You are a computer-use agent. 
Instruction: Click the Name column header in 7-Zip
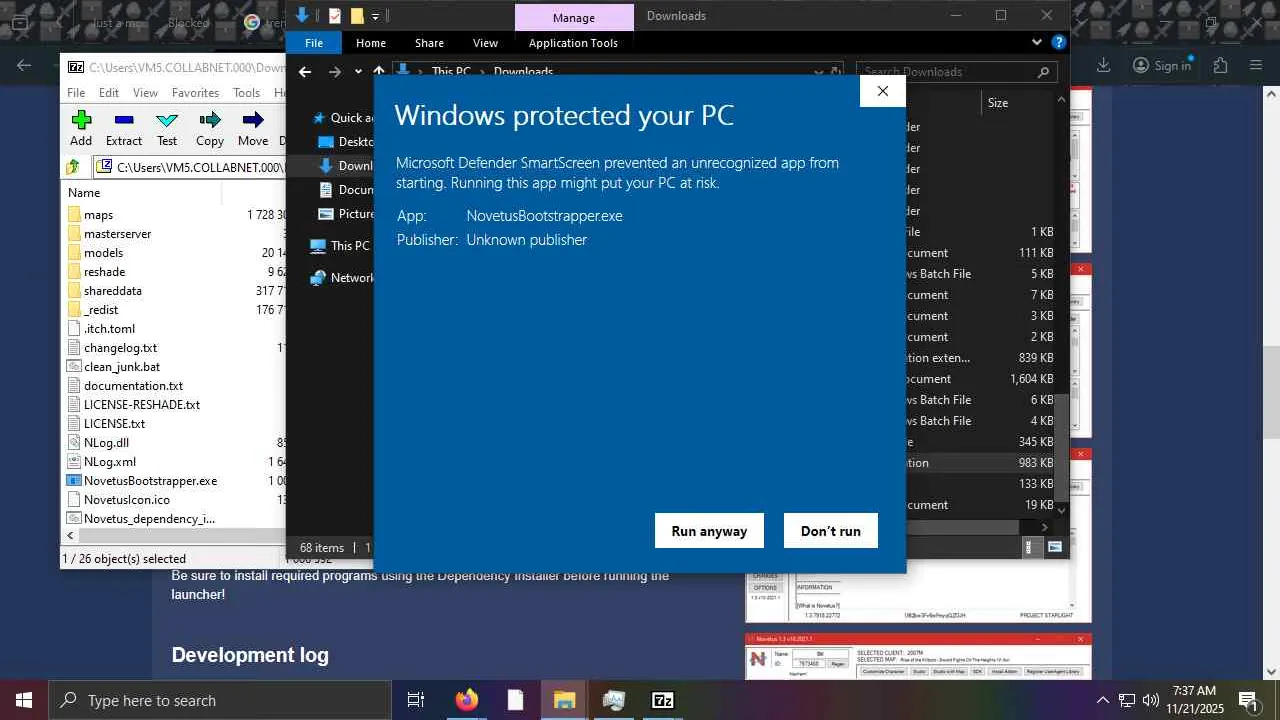(84, 193)
